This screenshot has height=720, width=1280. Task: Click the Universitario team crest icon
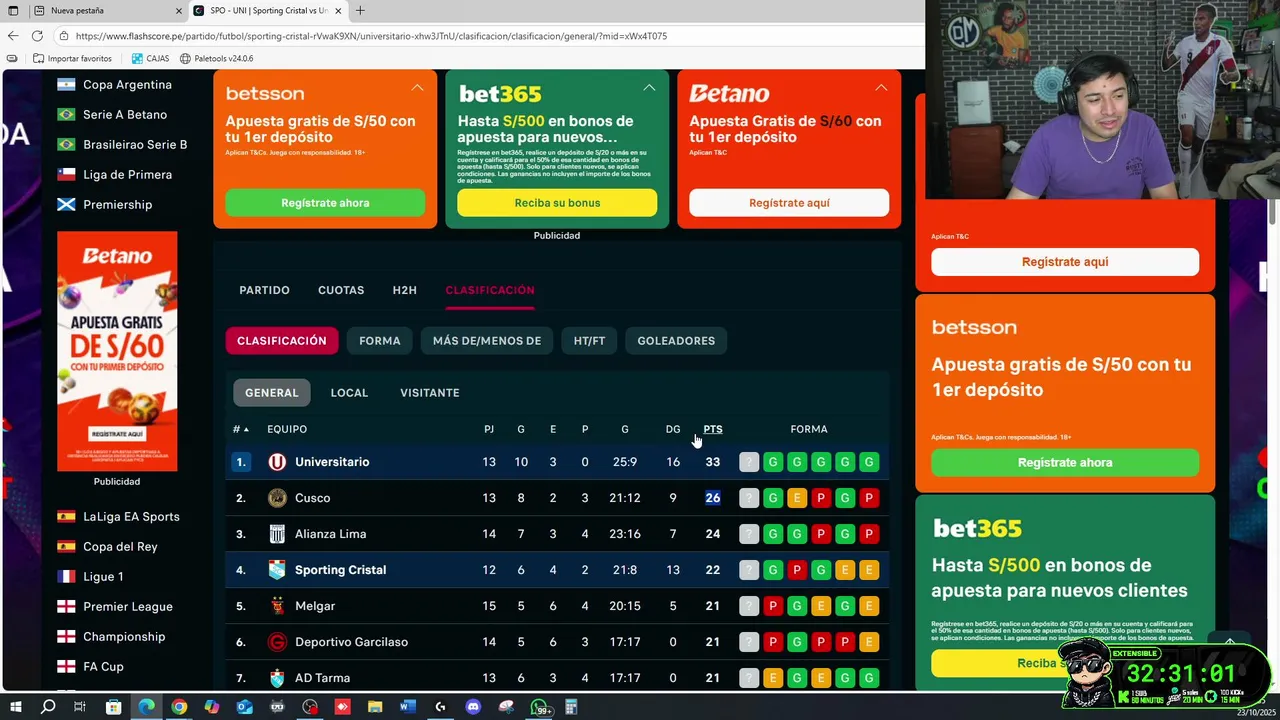pos(277,462)
